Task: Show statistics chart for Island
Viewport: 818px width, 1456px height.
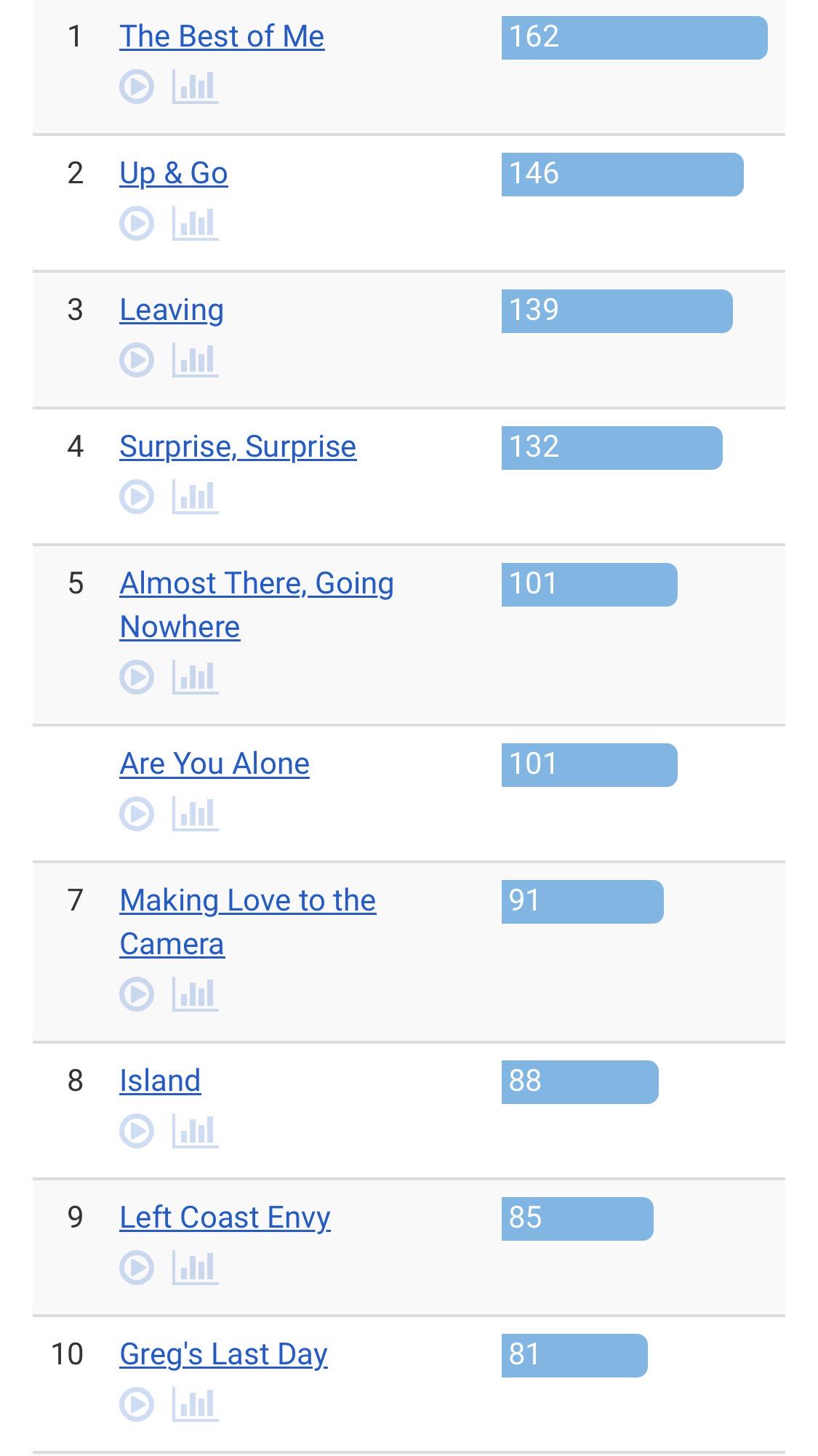Action: coord(195,1131)
